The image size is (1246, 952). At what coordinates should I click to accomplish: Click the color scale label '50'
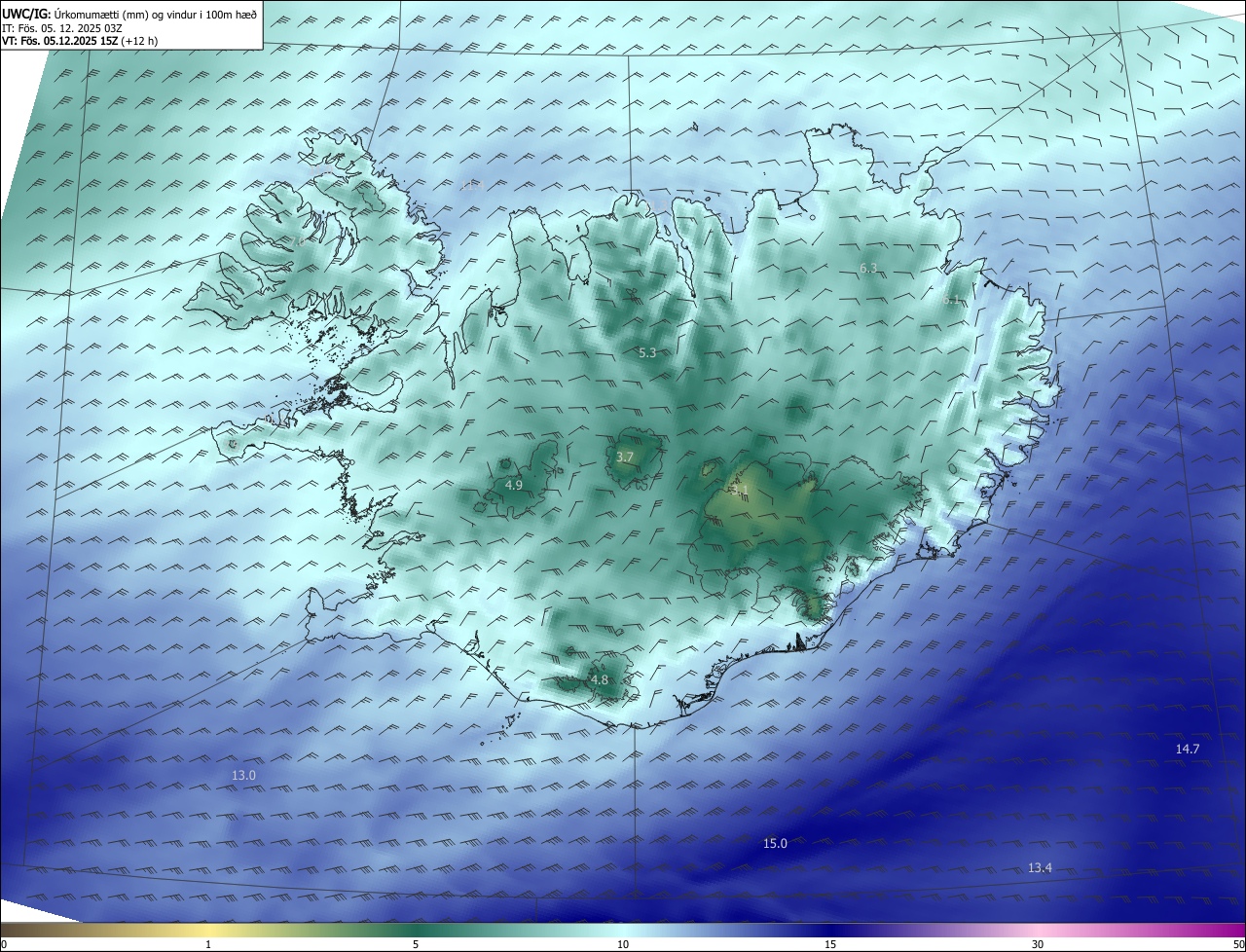(1238, 944)
